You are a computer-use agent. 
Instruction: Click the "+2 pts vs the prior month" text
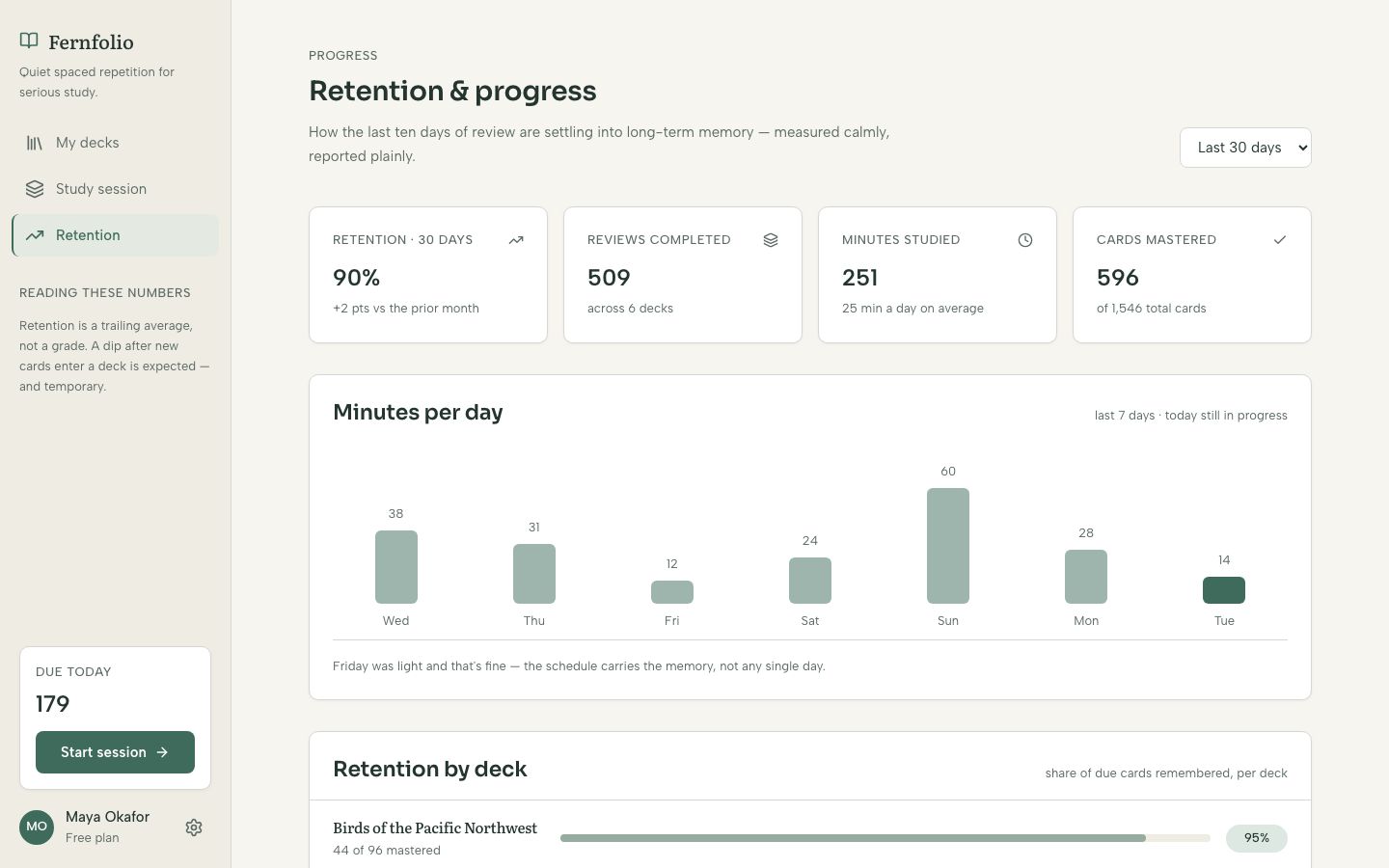(406, 309)
